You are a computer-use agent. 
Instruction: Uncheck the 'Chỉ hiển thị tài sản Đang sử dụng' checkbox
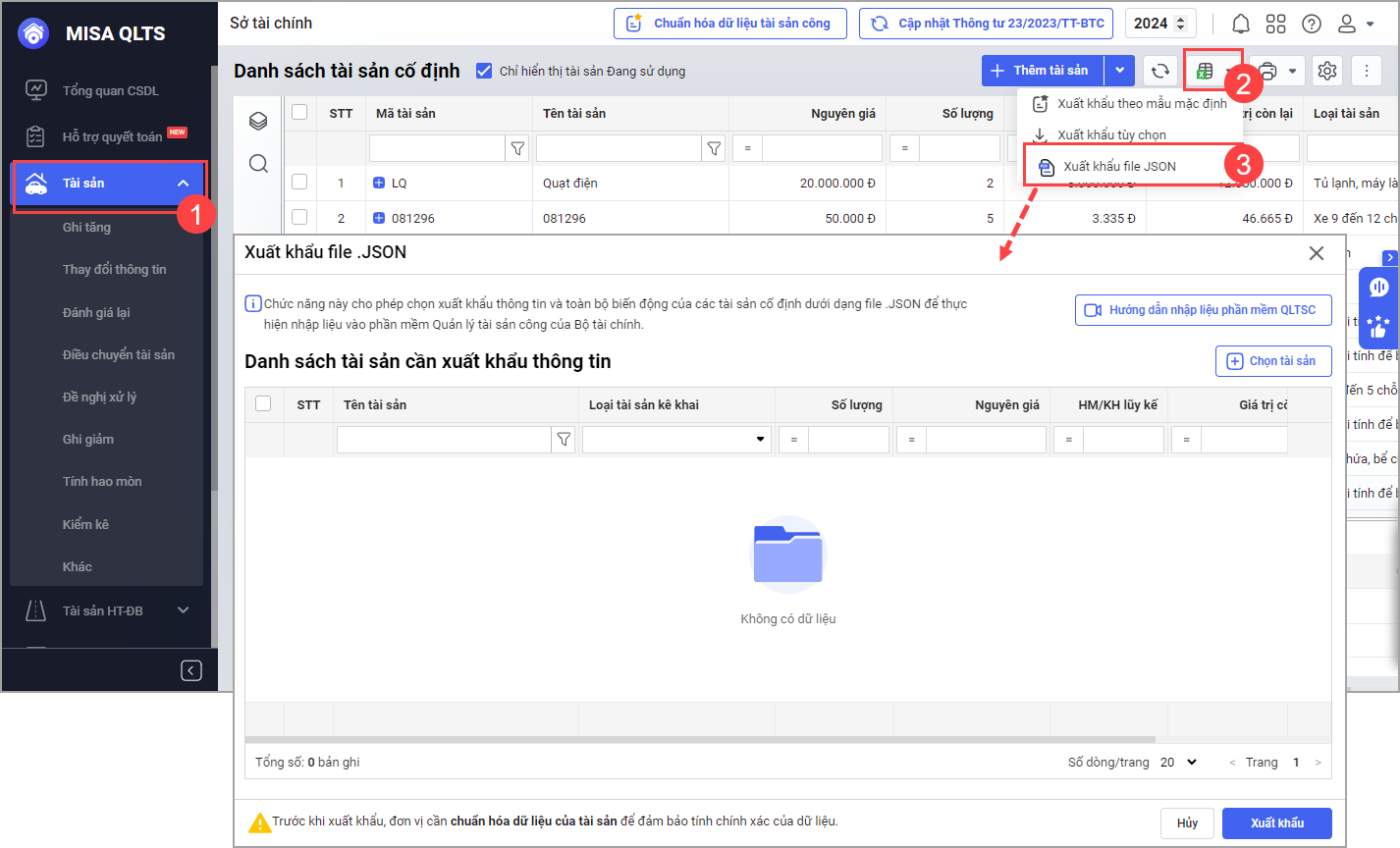click(483, 71)
